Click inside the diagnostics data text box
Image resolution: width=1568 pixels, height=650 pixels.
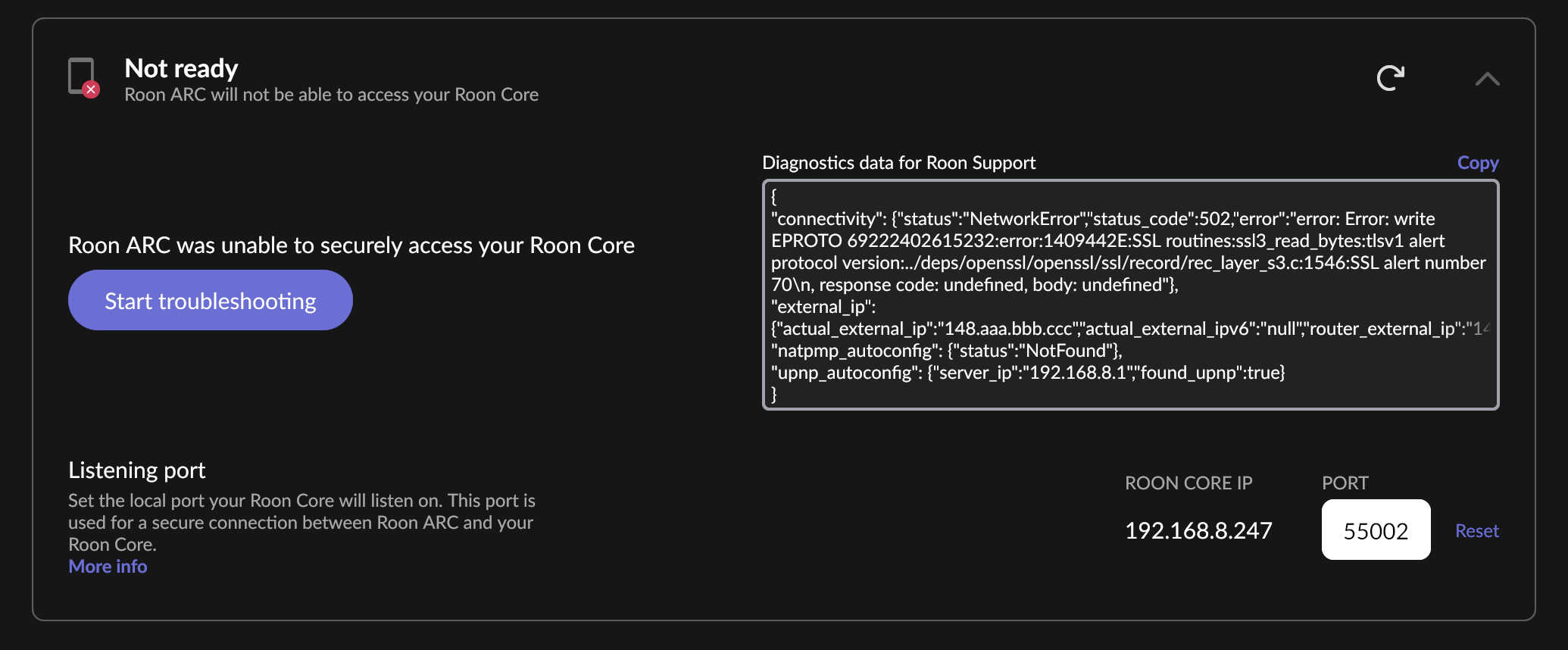1130,295
